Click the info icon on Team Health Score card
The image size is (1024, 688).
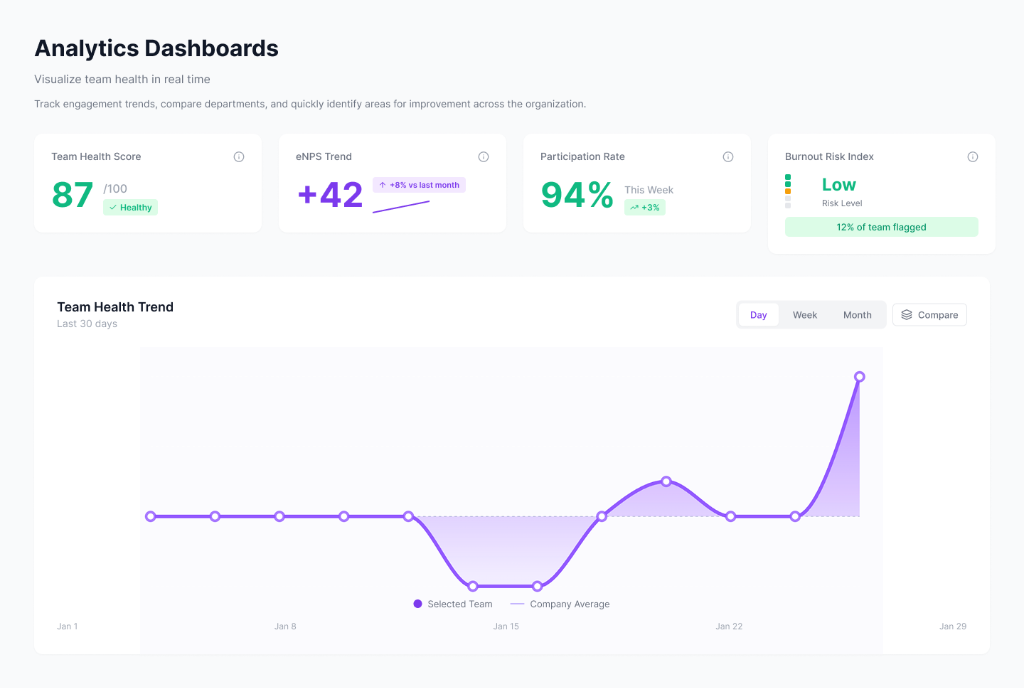238,156
